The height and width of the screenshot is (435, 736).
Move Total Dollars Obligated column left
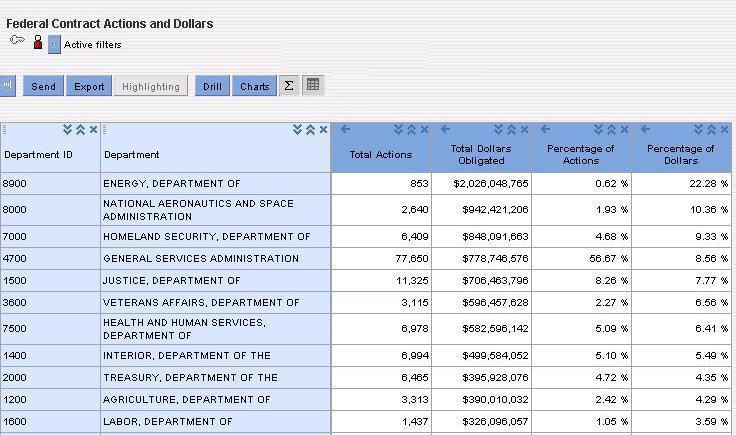(x=445, y=129)
